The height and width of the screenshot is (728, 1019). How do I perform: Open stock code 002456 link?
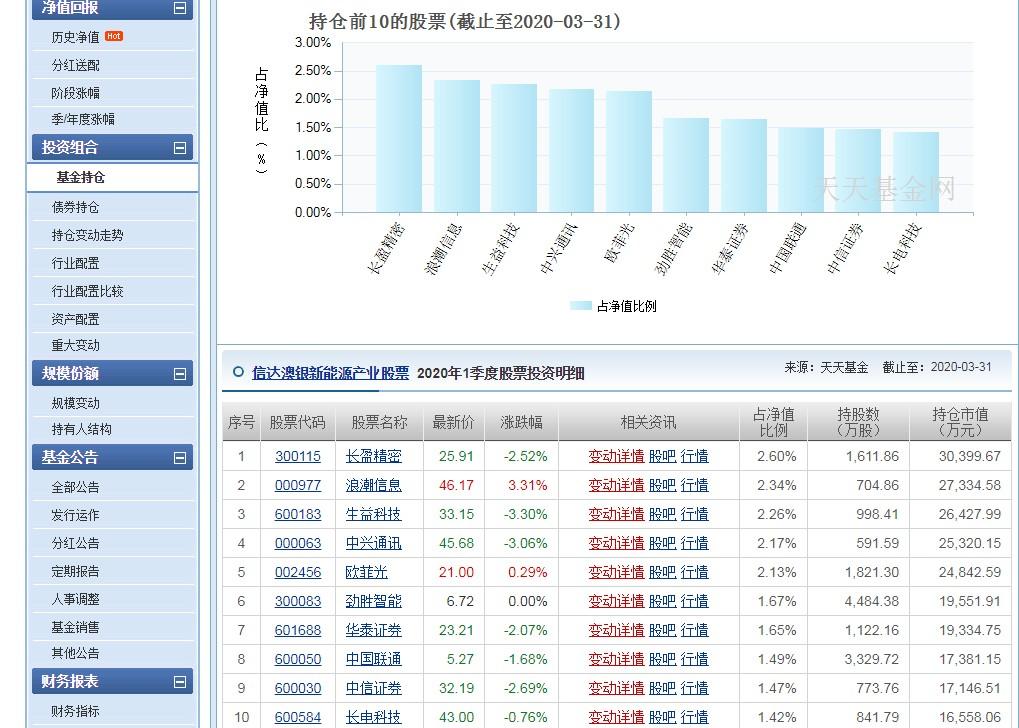click(298, 573)
